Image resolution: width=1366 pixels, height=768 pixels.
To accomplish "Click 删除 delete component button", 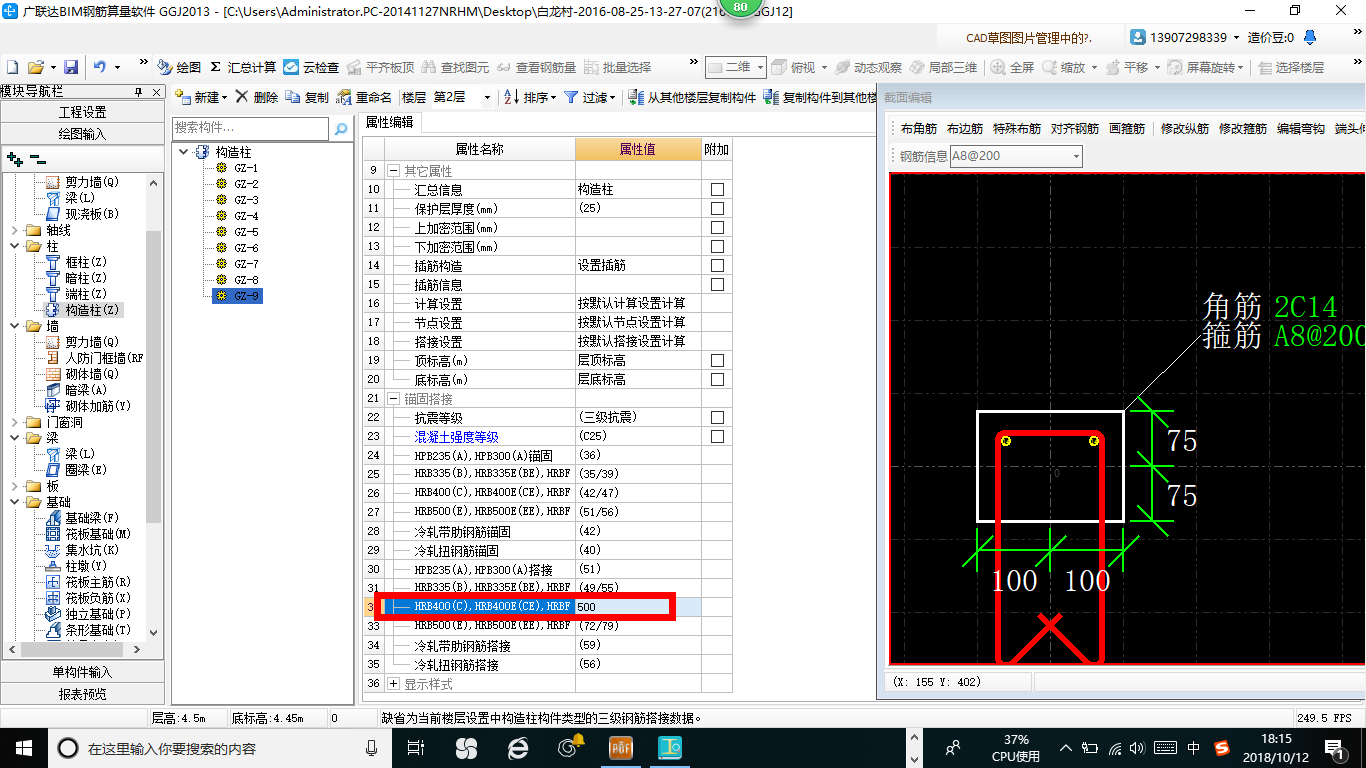I will (x=257, y=97).
